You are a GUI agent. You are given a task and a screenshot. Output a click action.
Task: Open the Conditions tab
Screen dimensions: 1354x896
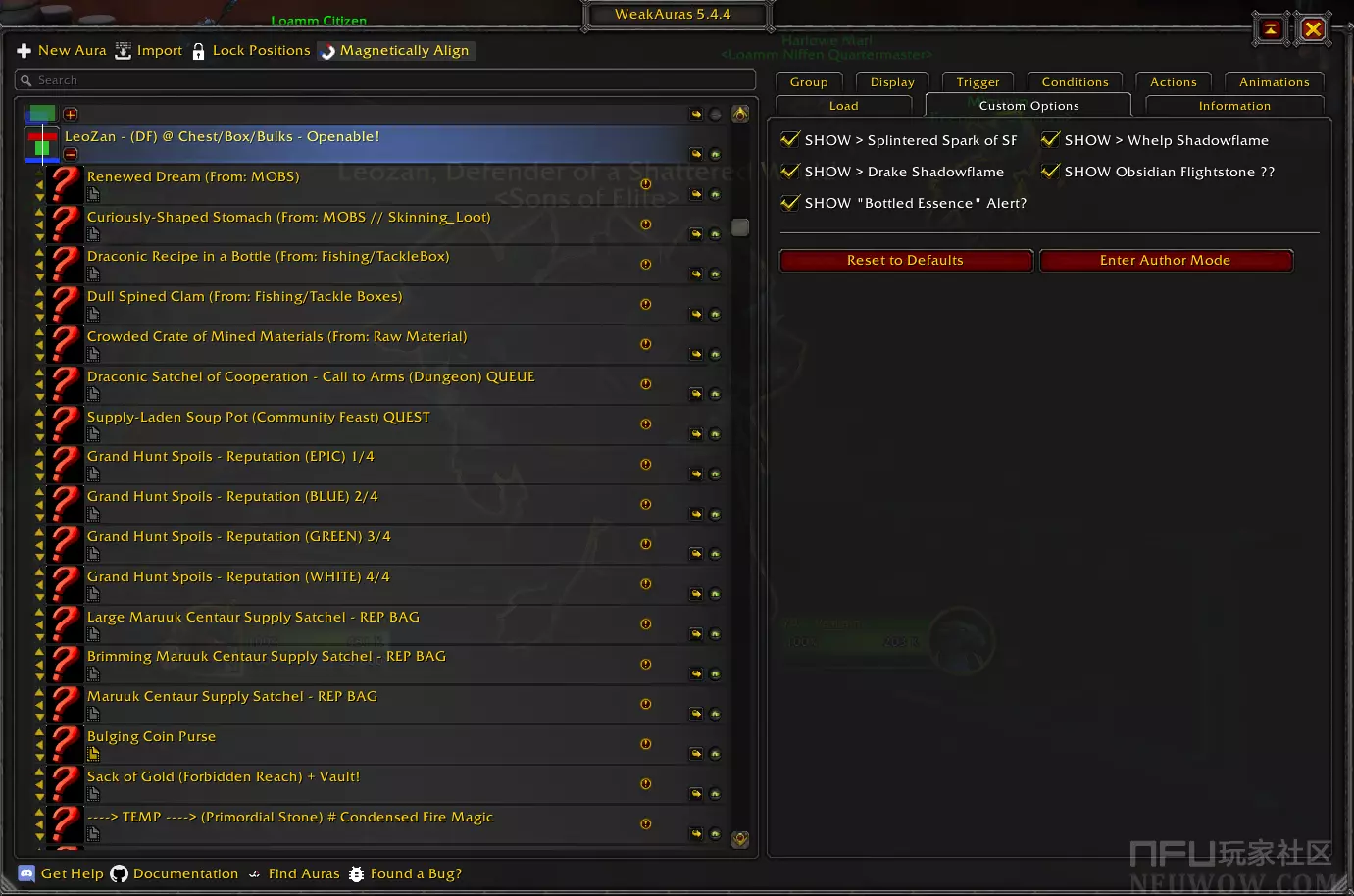point(1075,82)
